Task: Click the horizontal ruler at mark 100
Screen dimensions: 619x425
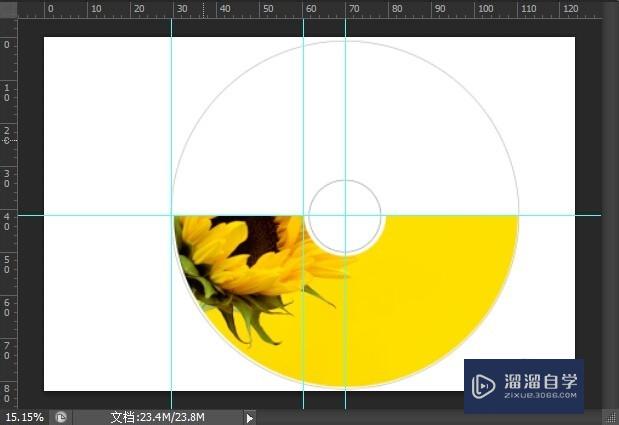Action: [x=485, y=9]
